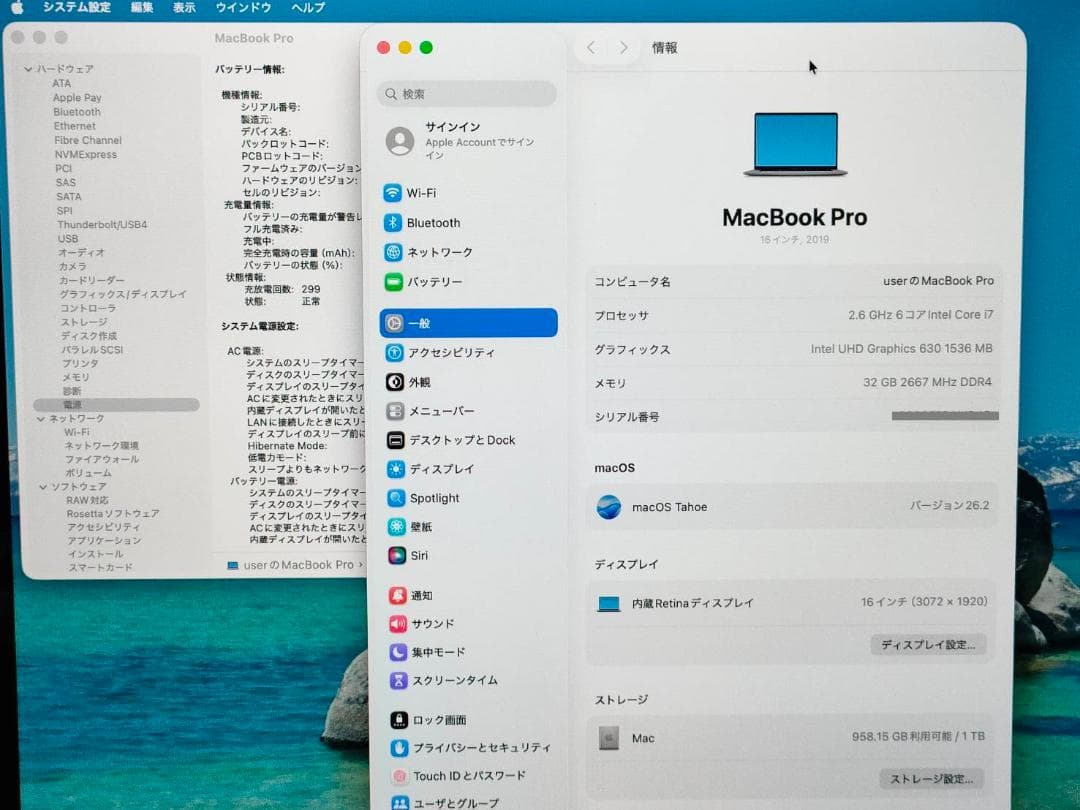Open the ヘルプ menu
1080x810 pixels.
point(309,8)
